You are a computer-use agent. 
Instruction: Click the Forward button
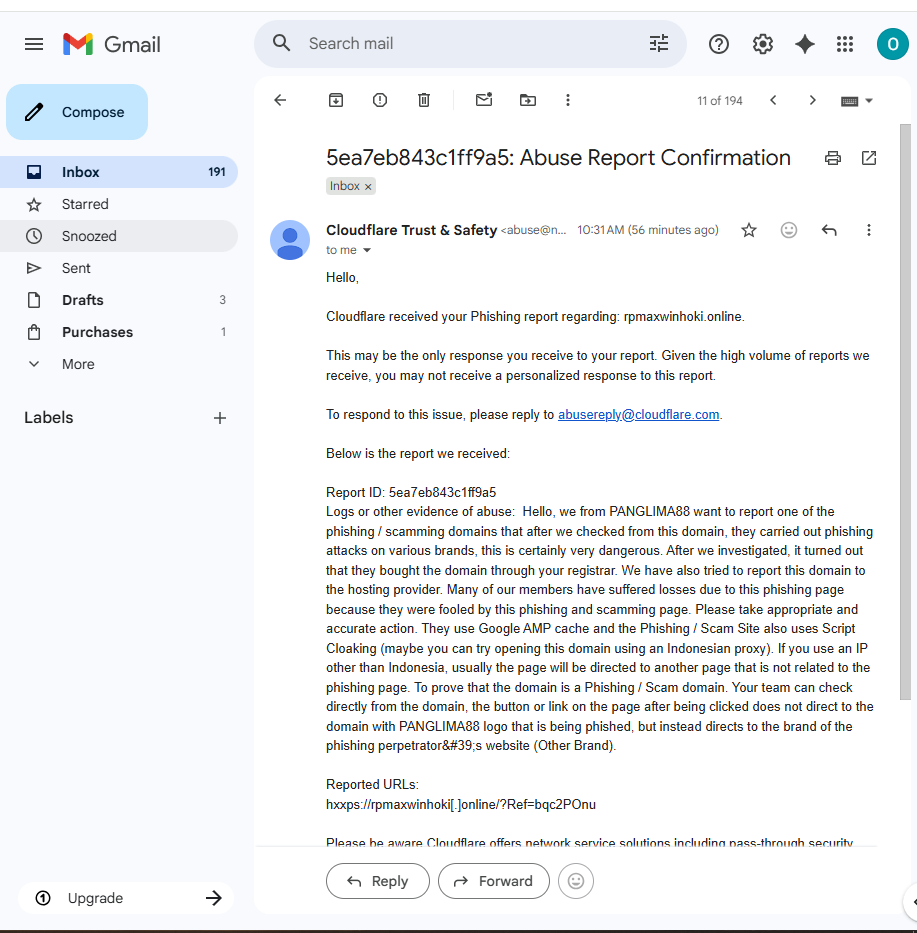(x=493, y=881)
